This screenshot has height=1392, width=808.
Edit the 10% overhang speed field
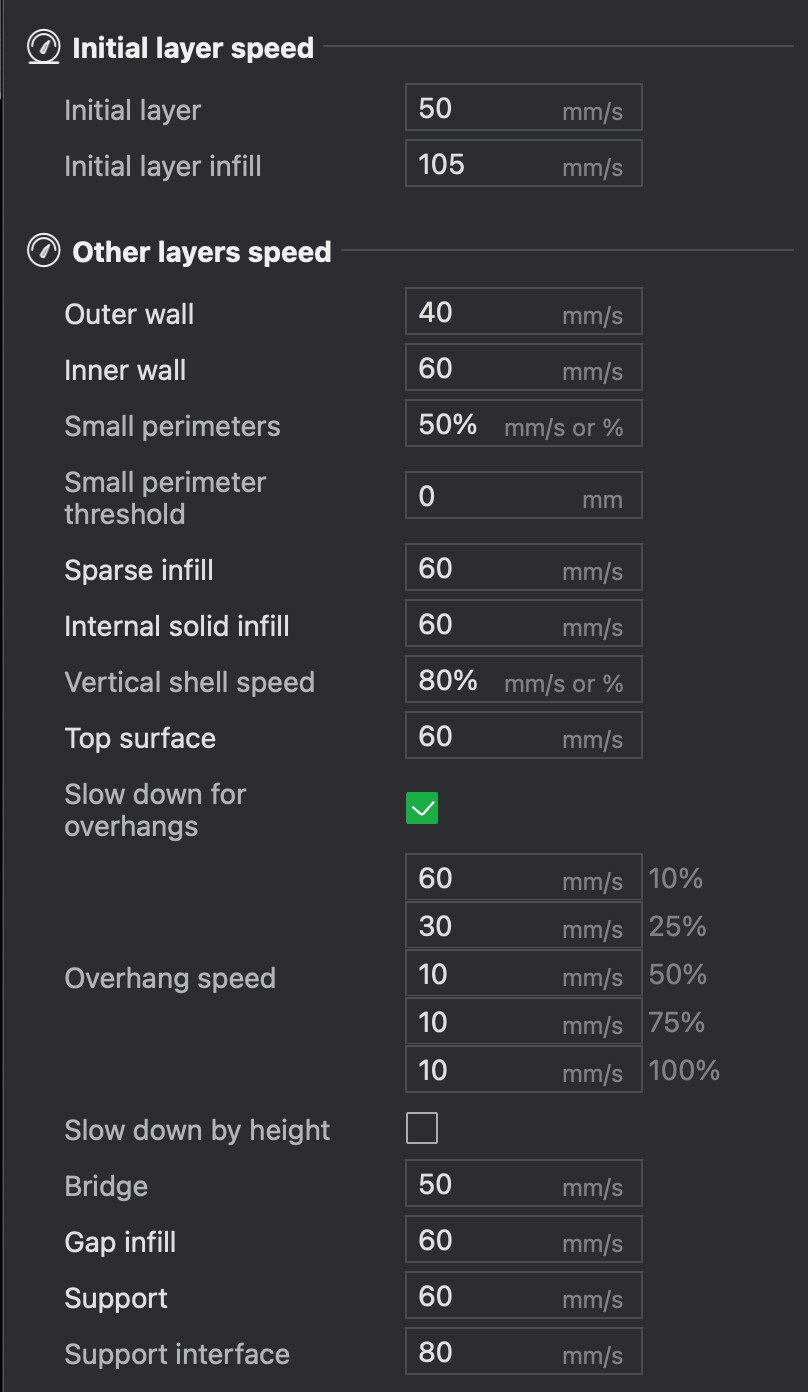(523, 878)
